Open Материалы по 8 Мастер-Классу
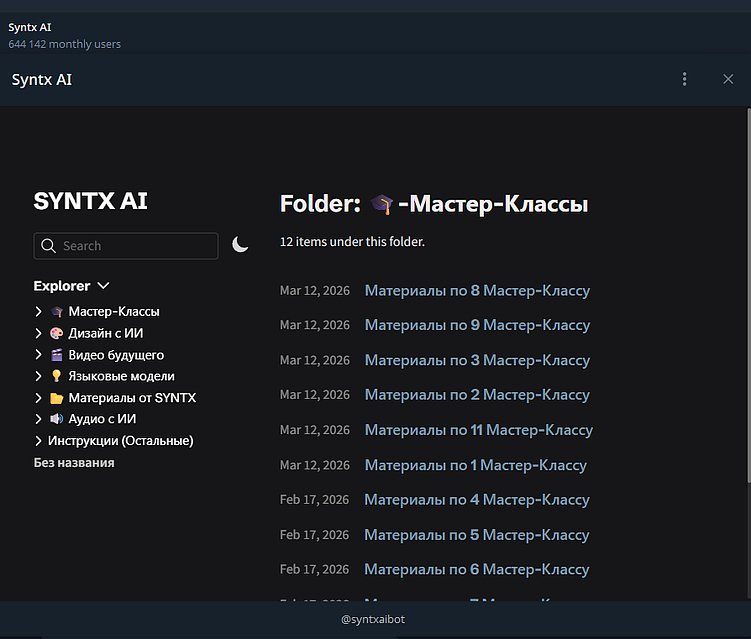 477,290
